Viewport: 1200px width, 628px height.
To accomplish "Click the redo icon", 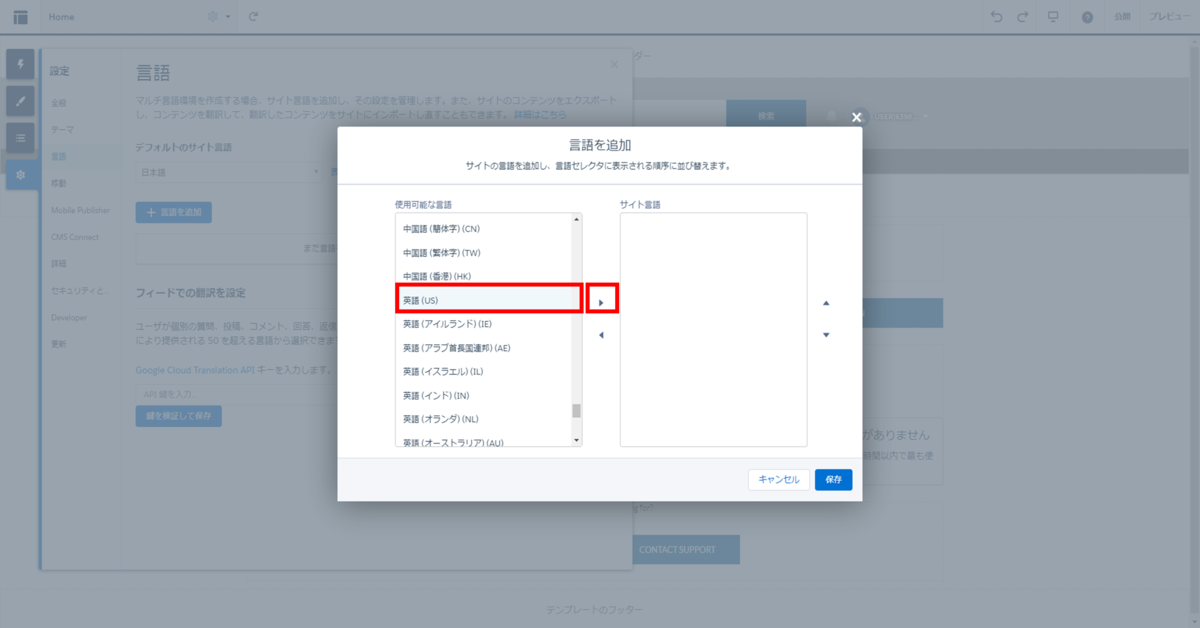I will click(1022, 17).
